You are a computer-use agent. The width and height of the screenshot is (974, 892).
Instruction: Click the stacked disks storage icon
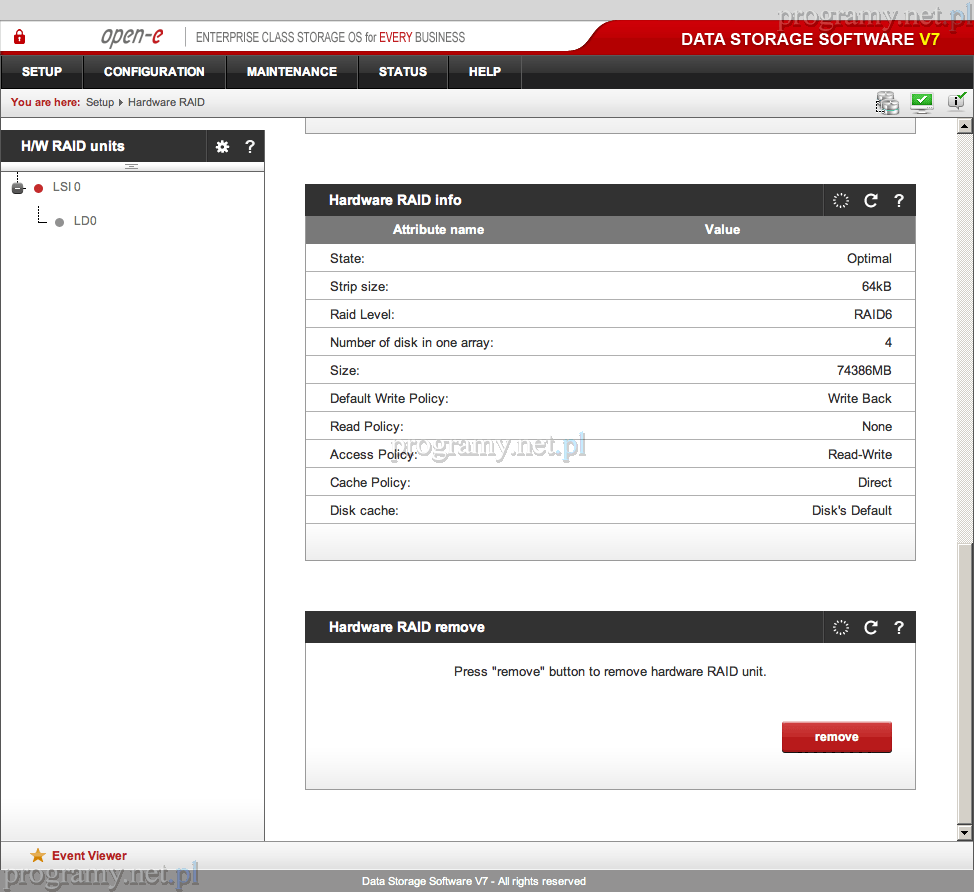pos(887,102)
